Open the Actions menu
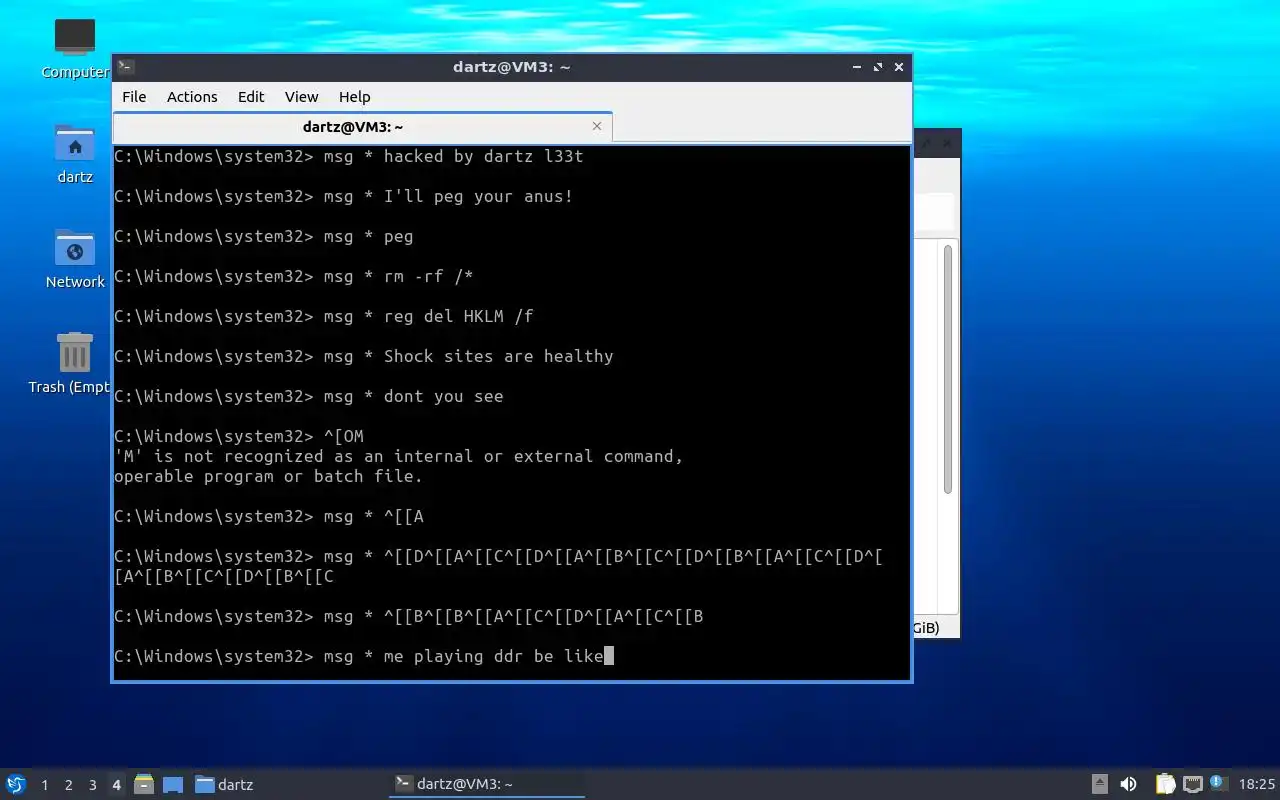The width and height of the screenshot is (1280, 800). click(x=192, y=97)
